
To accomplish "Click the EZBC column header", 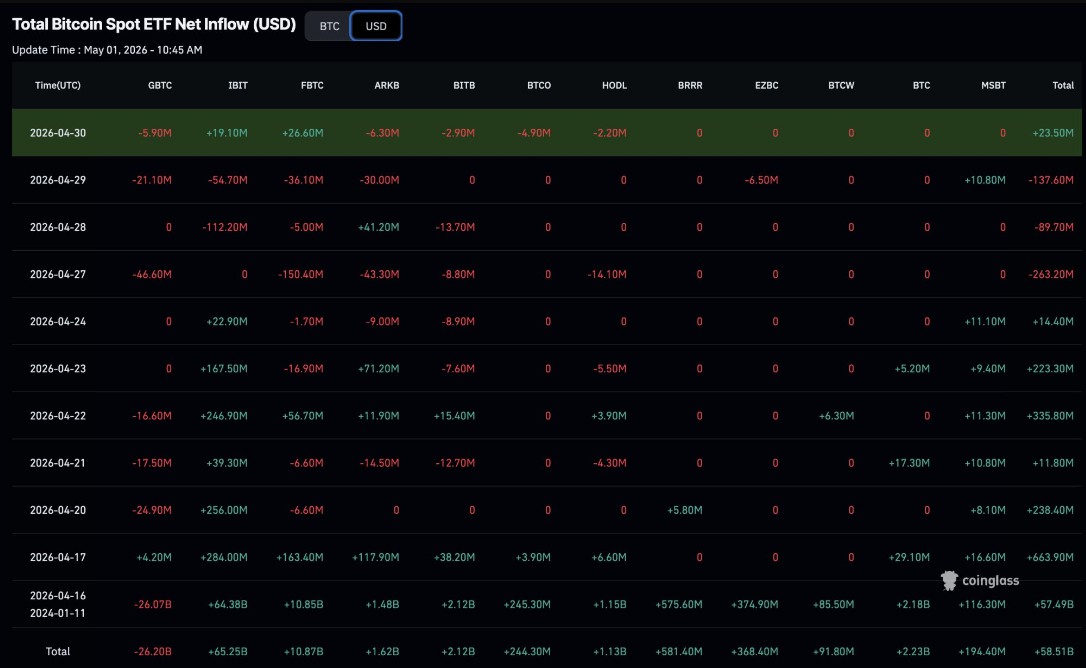I will 767,85.
